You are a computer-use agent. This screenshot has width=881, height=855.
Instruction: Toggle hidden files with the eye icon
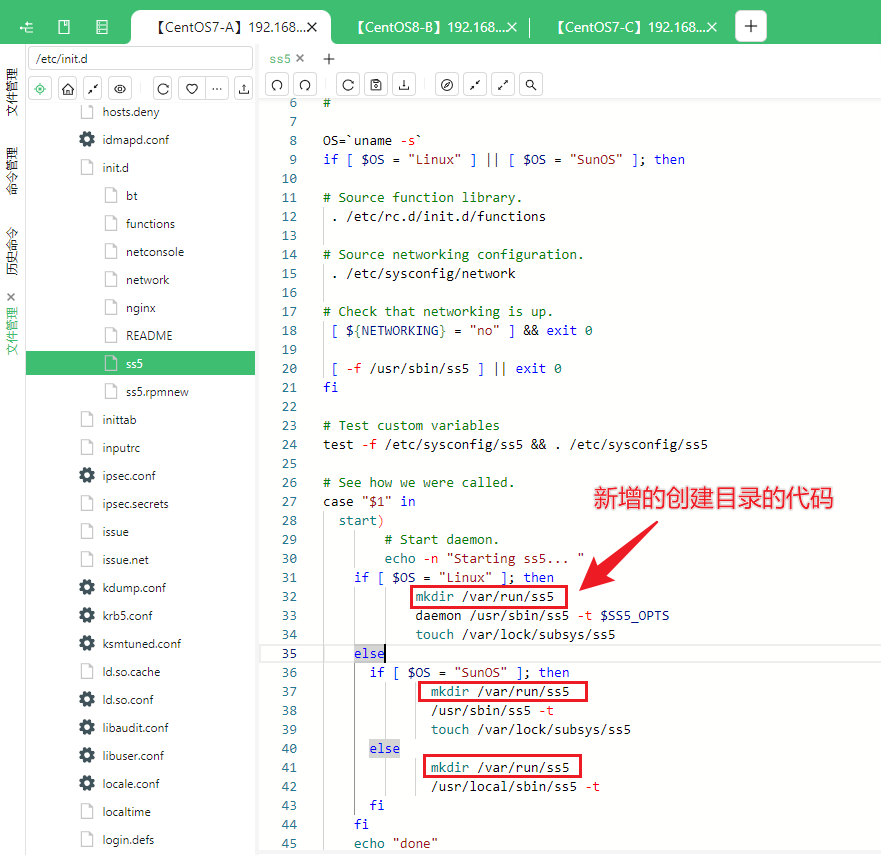pos(120,89)
